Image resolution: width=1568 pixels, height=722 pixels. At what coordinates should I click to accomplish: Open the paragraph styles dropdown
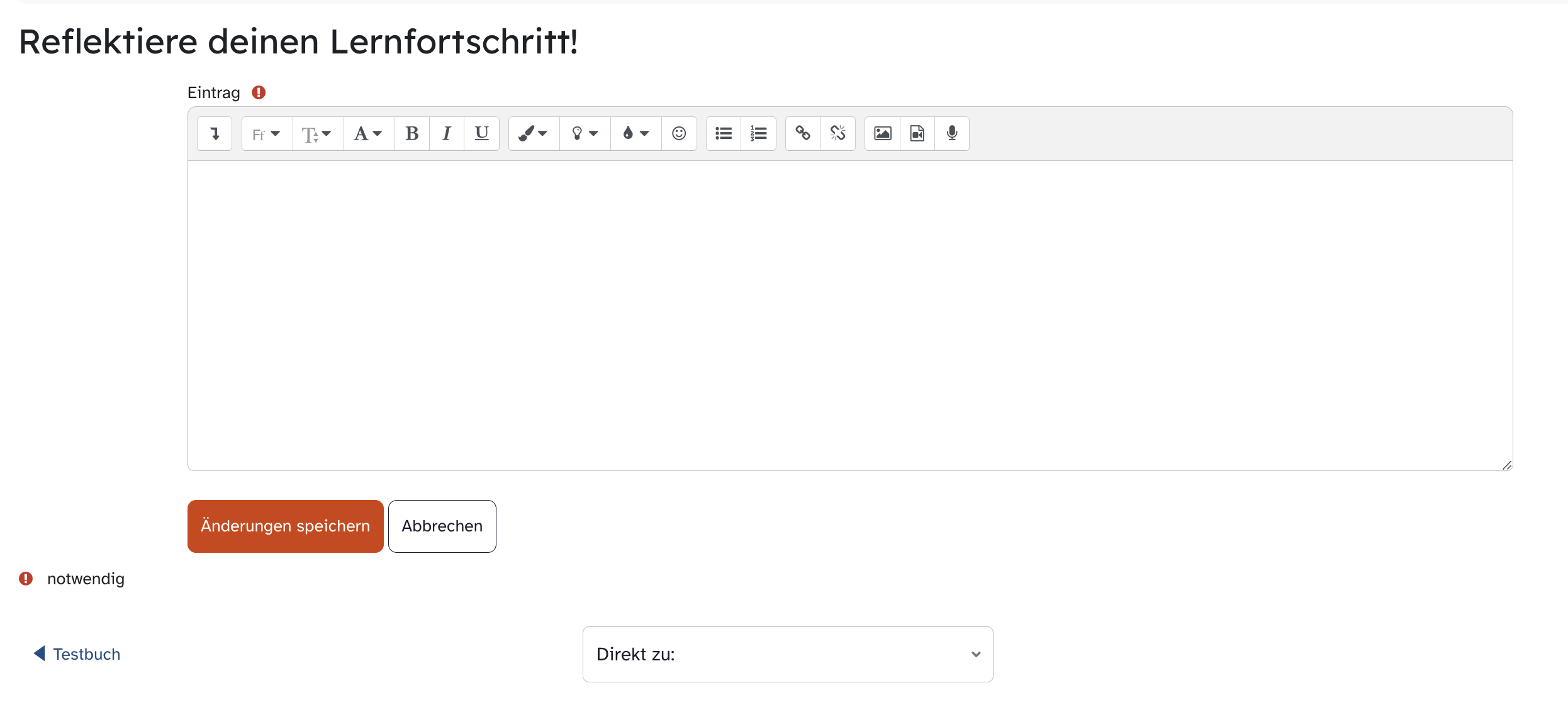click(x=369, y=133)
